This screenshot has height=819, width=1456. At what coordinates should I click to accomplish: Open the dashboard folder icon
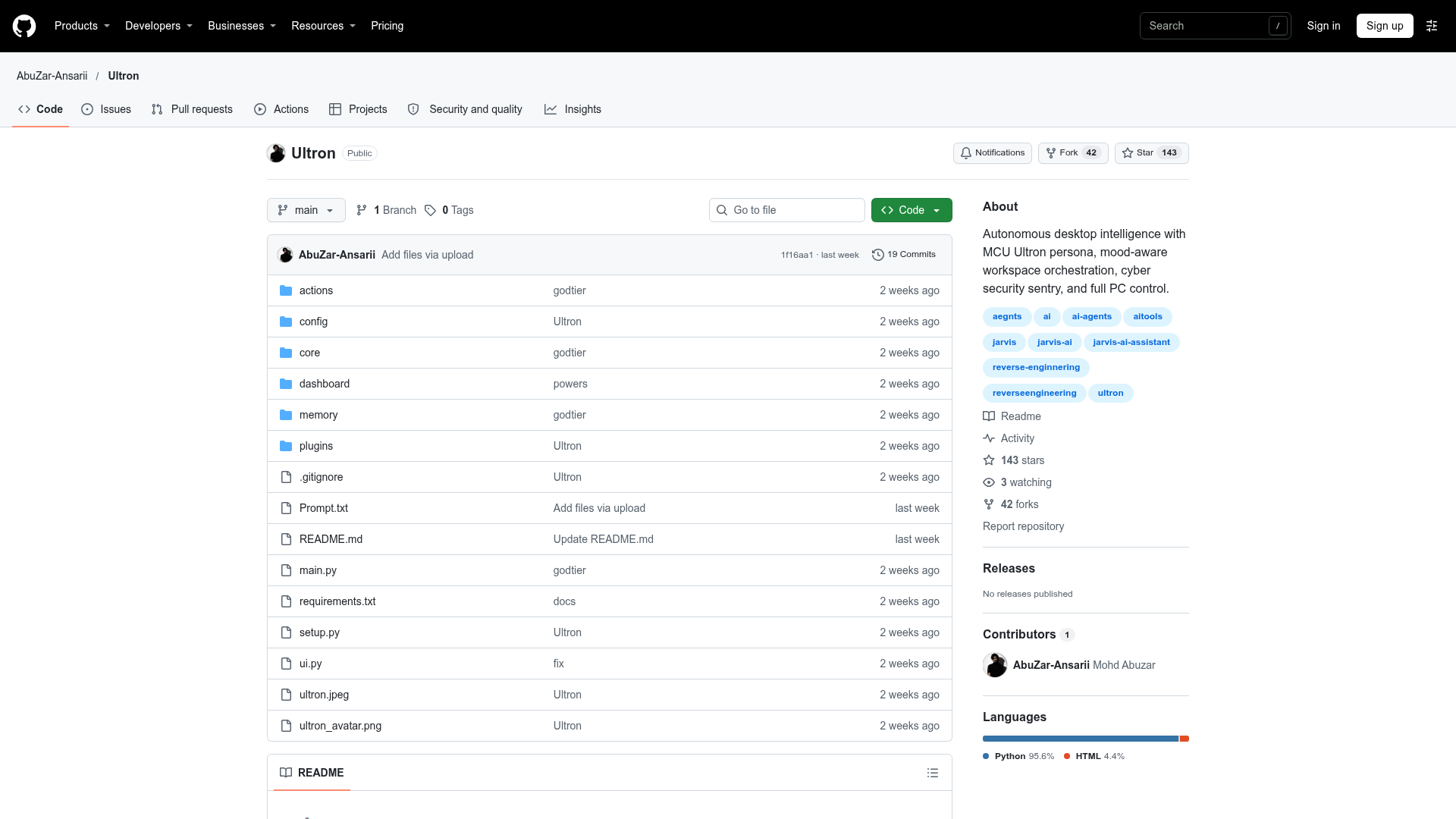(x=286, y=384)
